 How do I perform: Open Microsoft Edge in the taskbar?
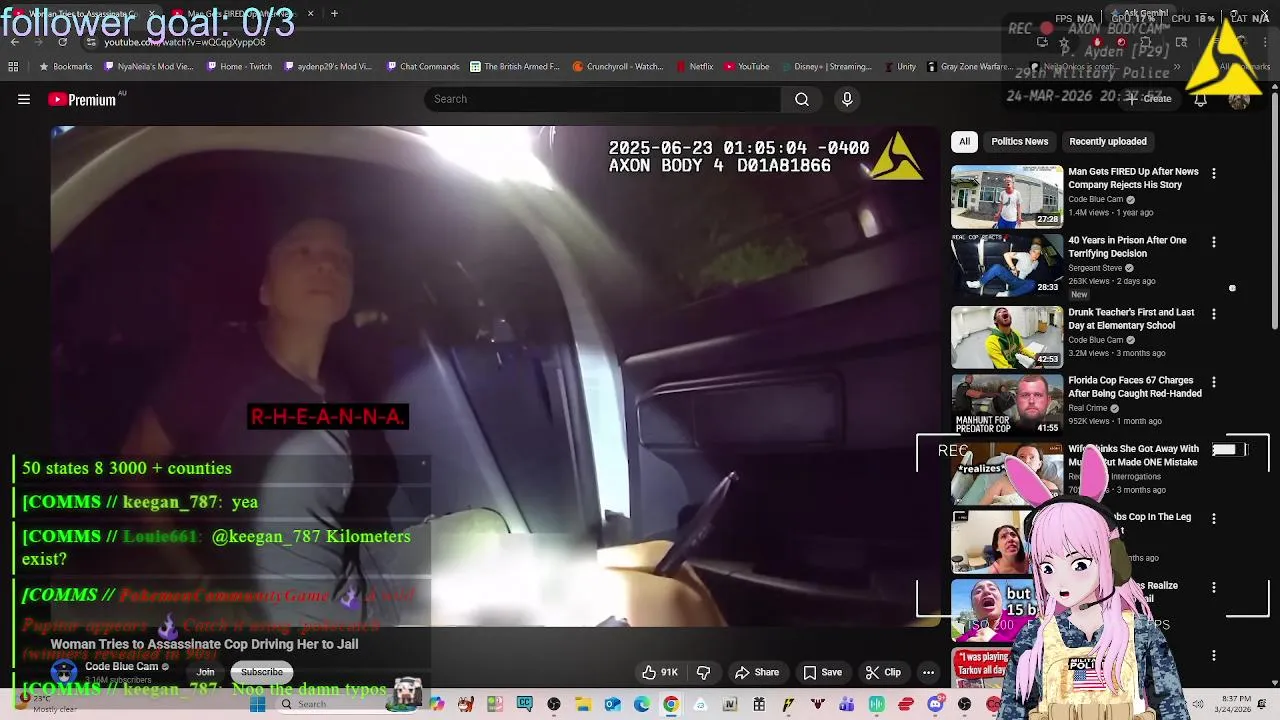(642, 704)
